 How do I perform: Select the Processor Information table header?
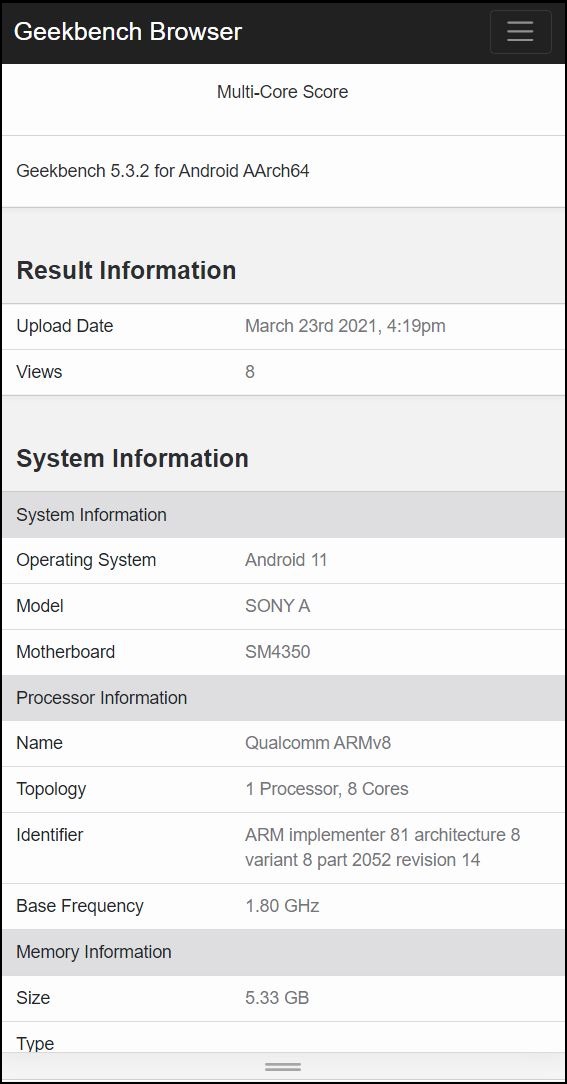coord(284,698)
